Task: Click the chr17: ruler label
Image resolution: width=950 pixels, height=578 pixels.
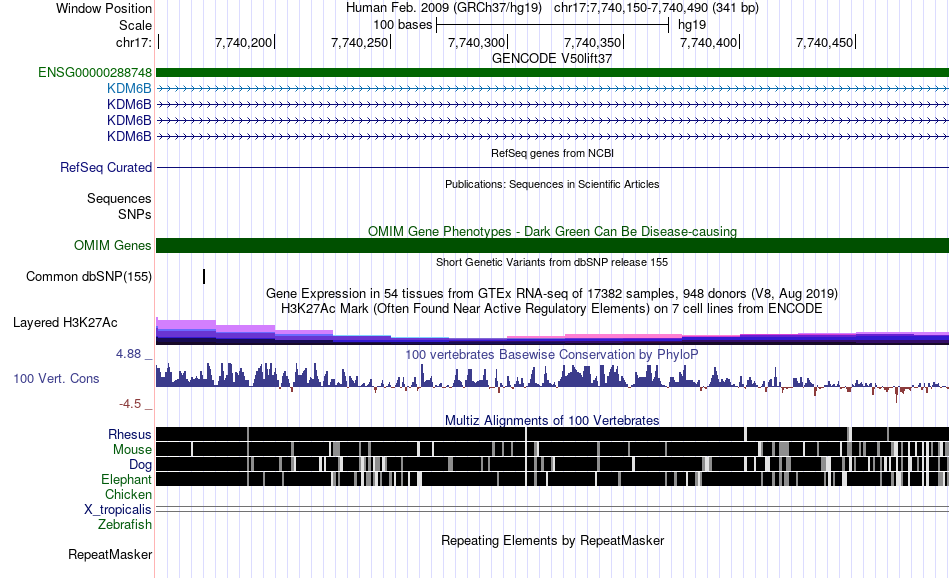Action: [134, 42]
